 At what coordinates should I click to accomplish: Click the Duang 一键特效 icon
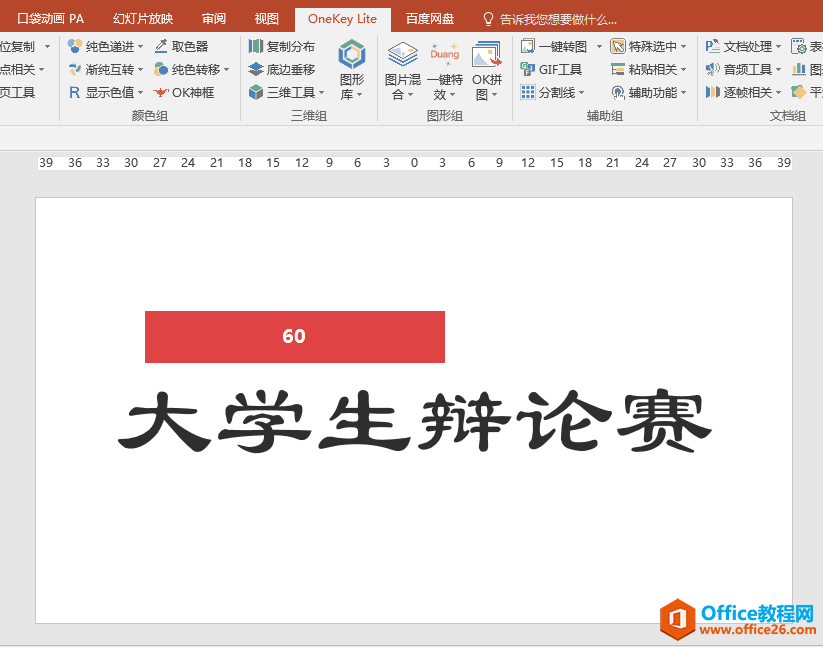pyautogui.click(x=445, y=55)
